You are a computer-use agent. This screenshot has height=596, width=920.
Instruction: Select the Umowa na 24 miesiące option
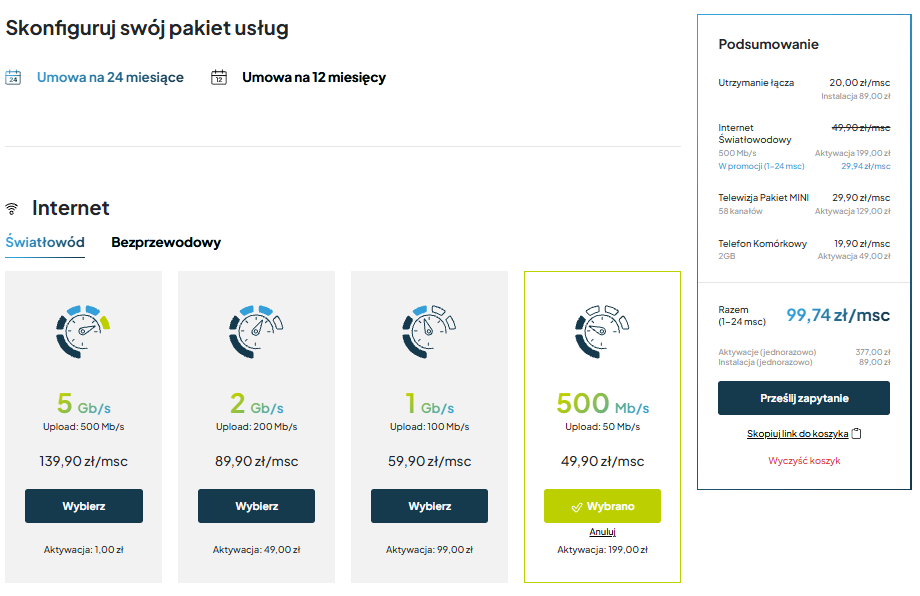(110, 77)
